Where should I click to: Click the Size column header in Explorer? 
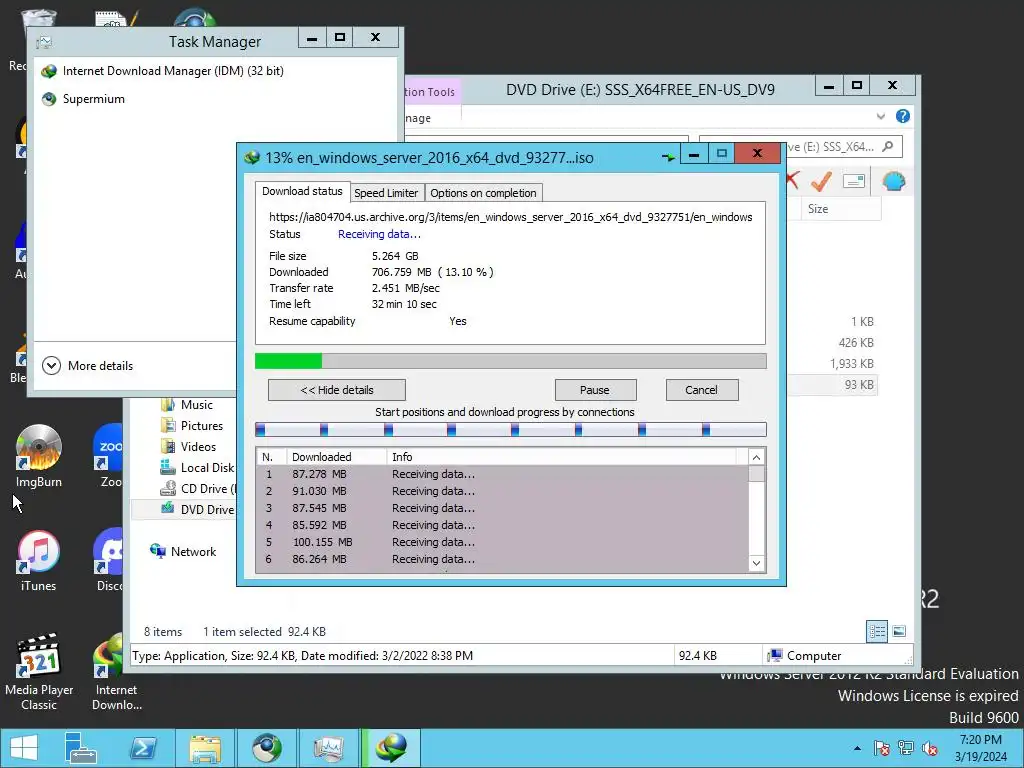841,209
